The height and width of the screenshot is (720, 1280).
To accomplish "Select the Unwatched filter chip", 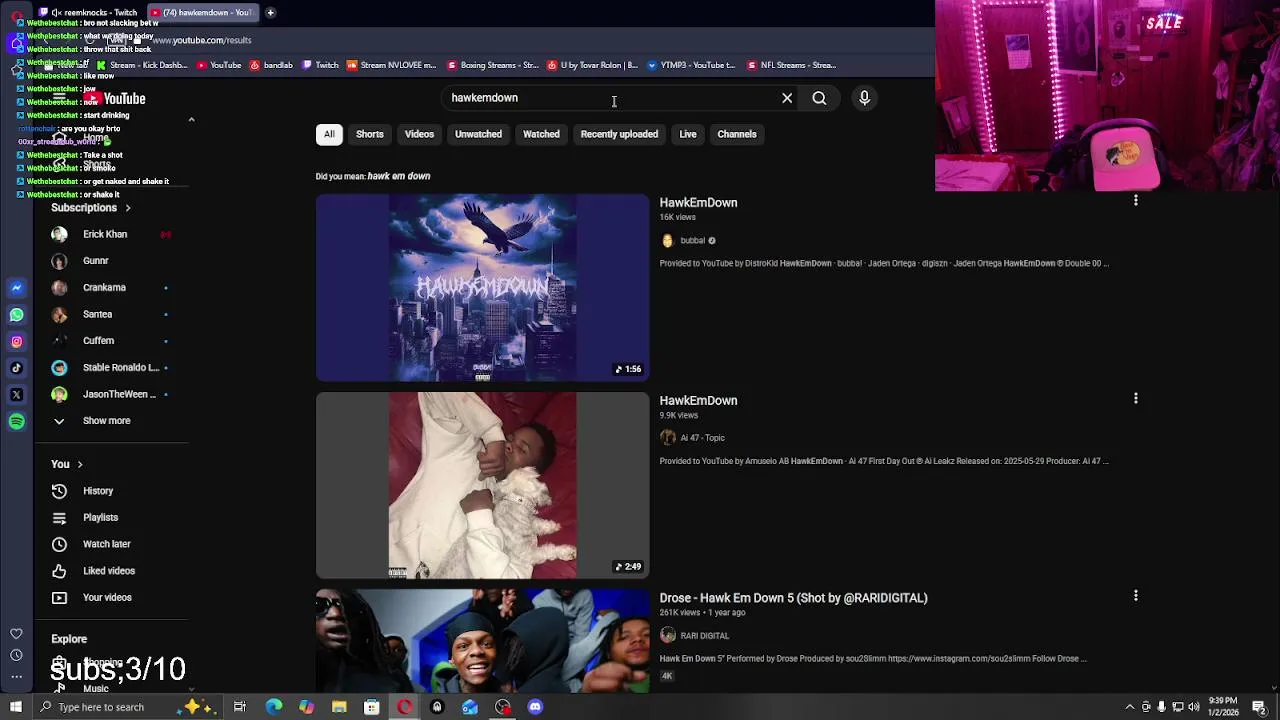I will [x=478, y=134].
